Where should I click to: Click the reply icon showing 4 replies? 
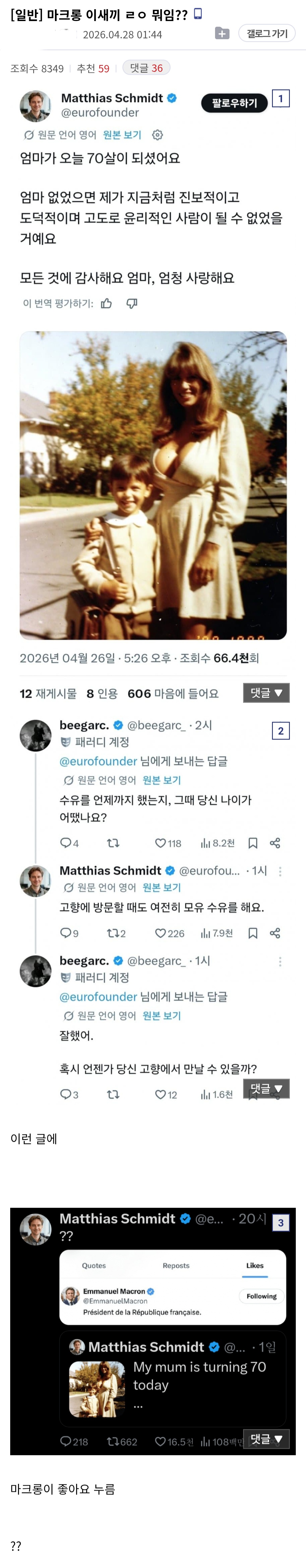click(66, 842)
